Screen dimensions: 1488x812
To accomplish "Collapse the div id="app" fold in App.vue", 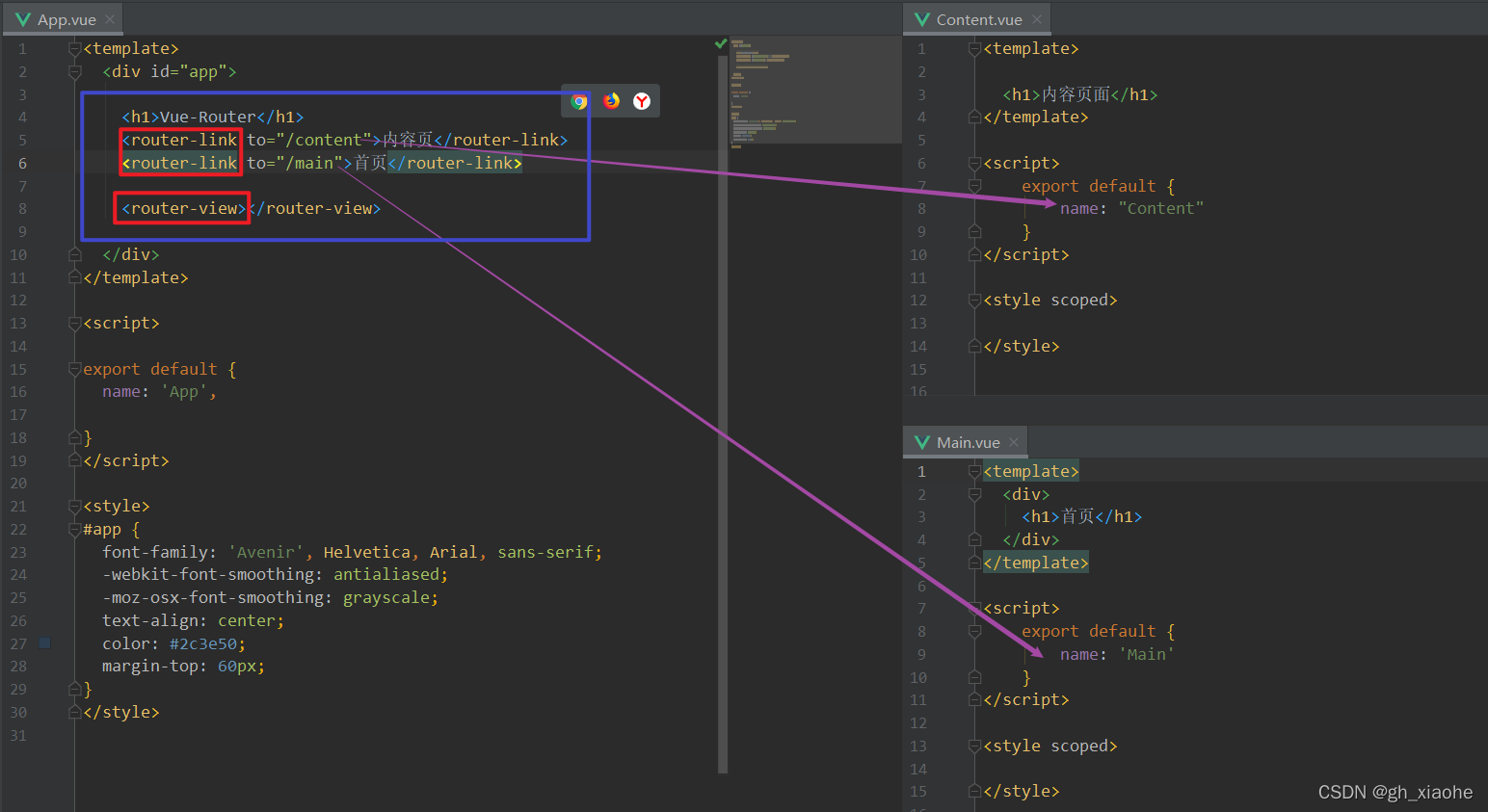I will tap(75, 71).
